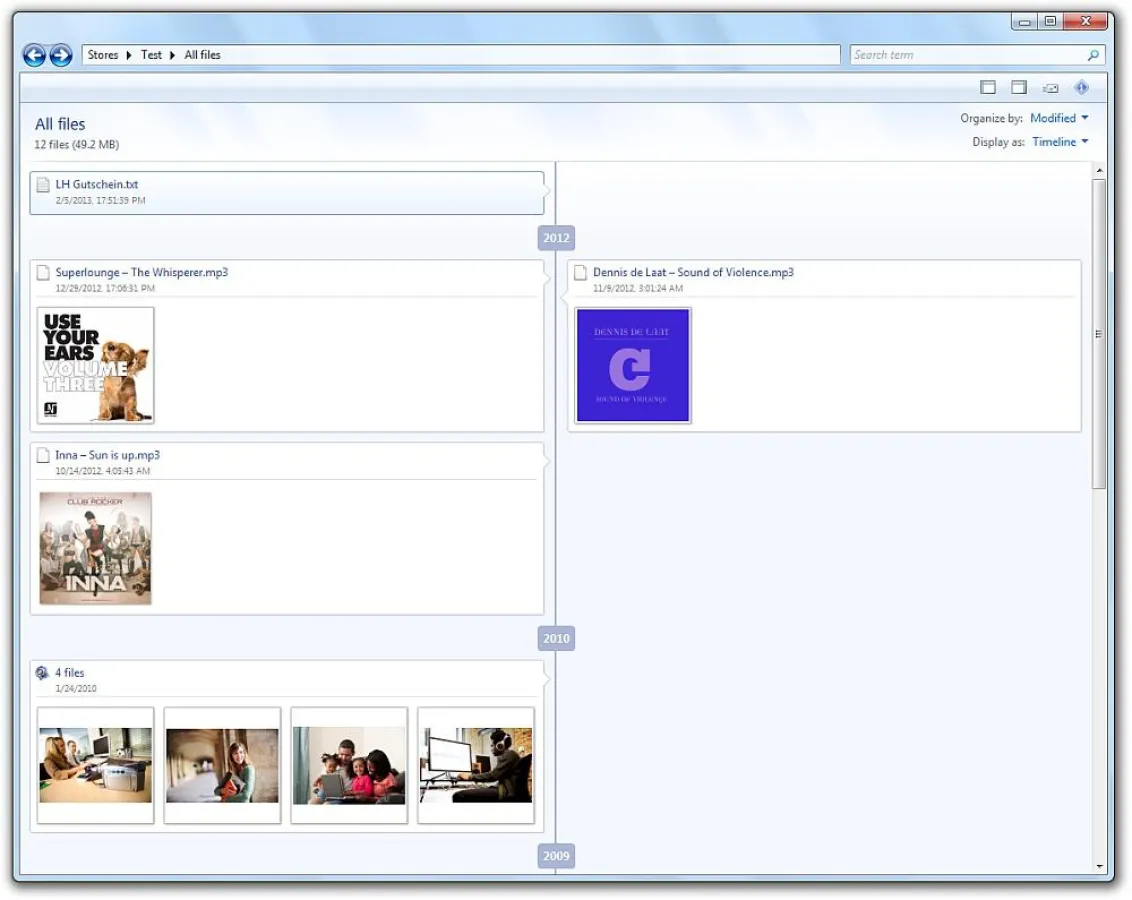The width and height of the screenshot is (1132, 900).
Task: Select All files in the breadcrumb path
Action: 202,55
